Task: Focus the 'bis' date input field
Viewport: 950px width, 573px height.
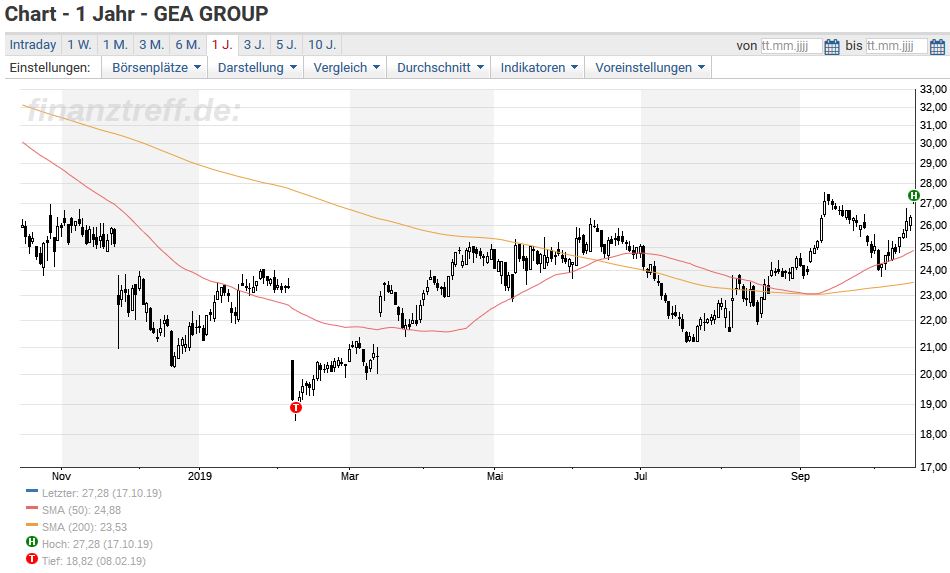Action: [x=897, y=46]
